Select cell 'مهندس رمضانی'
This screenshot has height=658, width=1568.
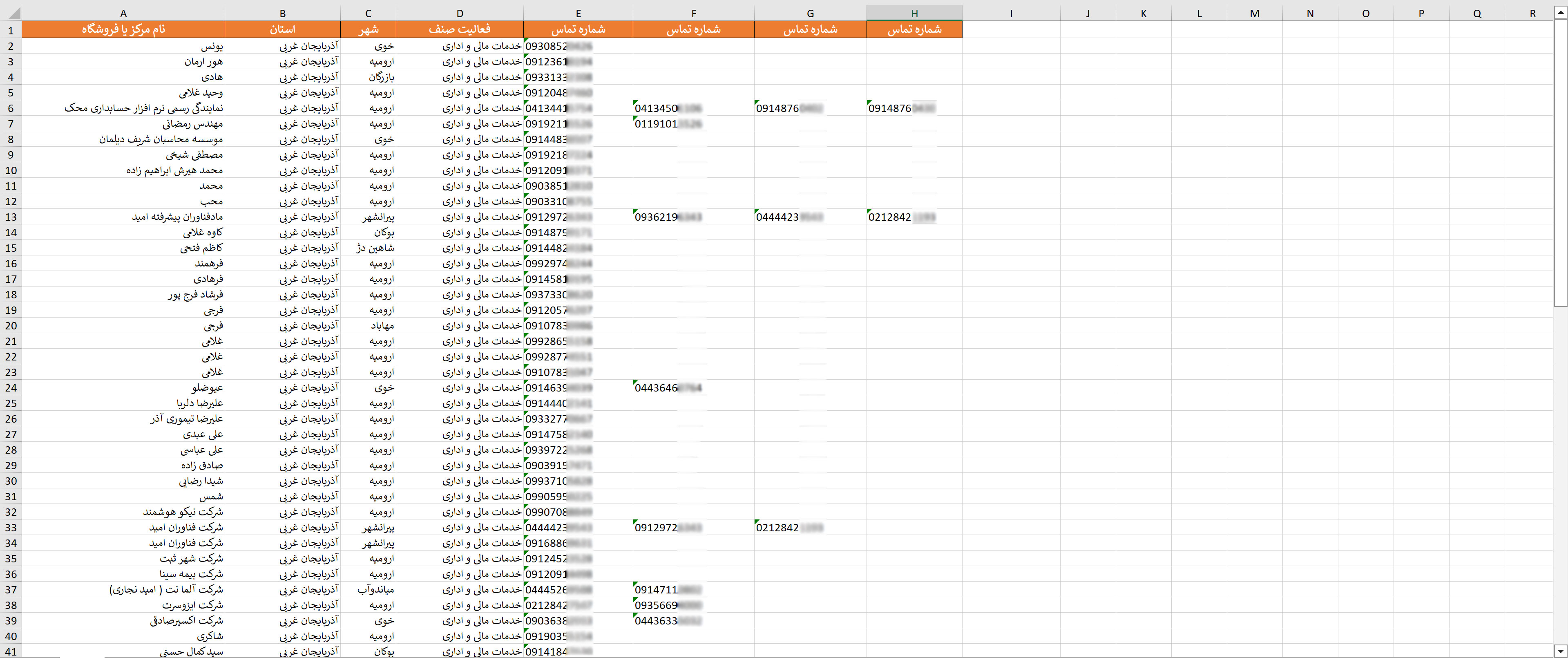123,123
